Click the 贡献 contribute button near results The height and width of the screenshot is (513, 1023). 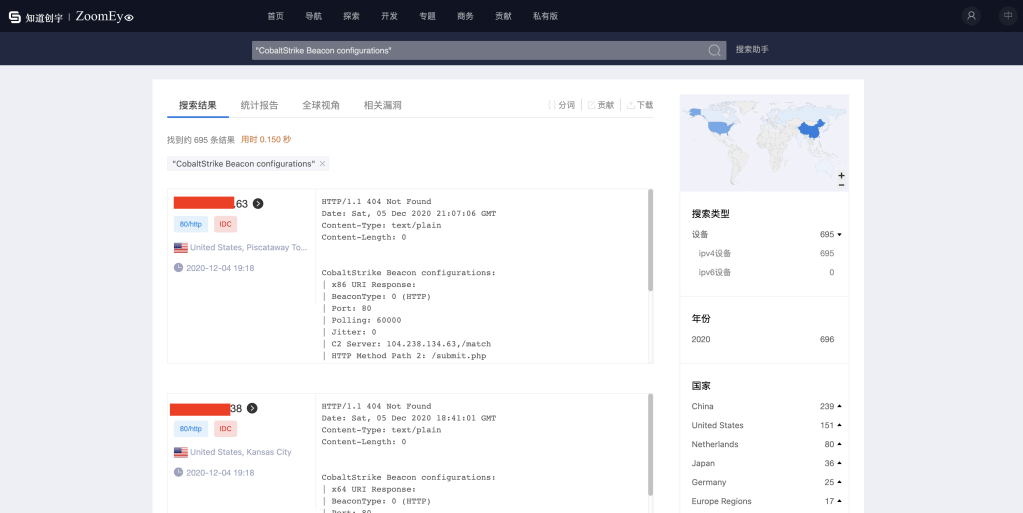click(601, 105)
